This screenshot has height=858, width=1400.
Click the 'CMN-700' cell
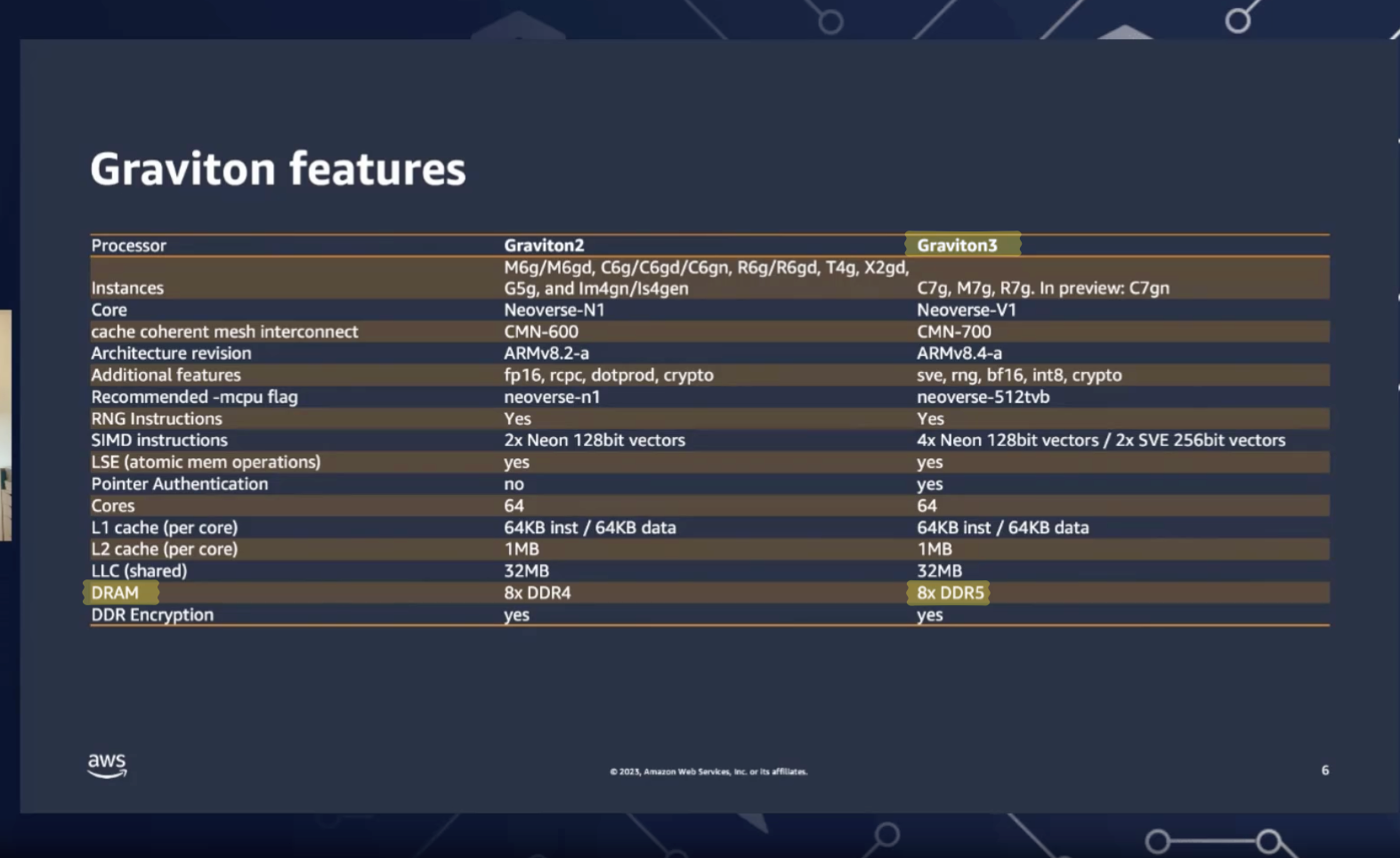tap(954, 331)
